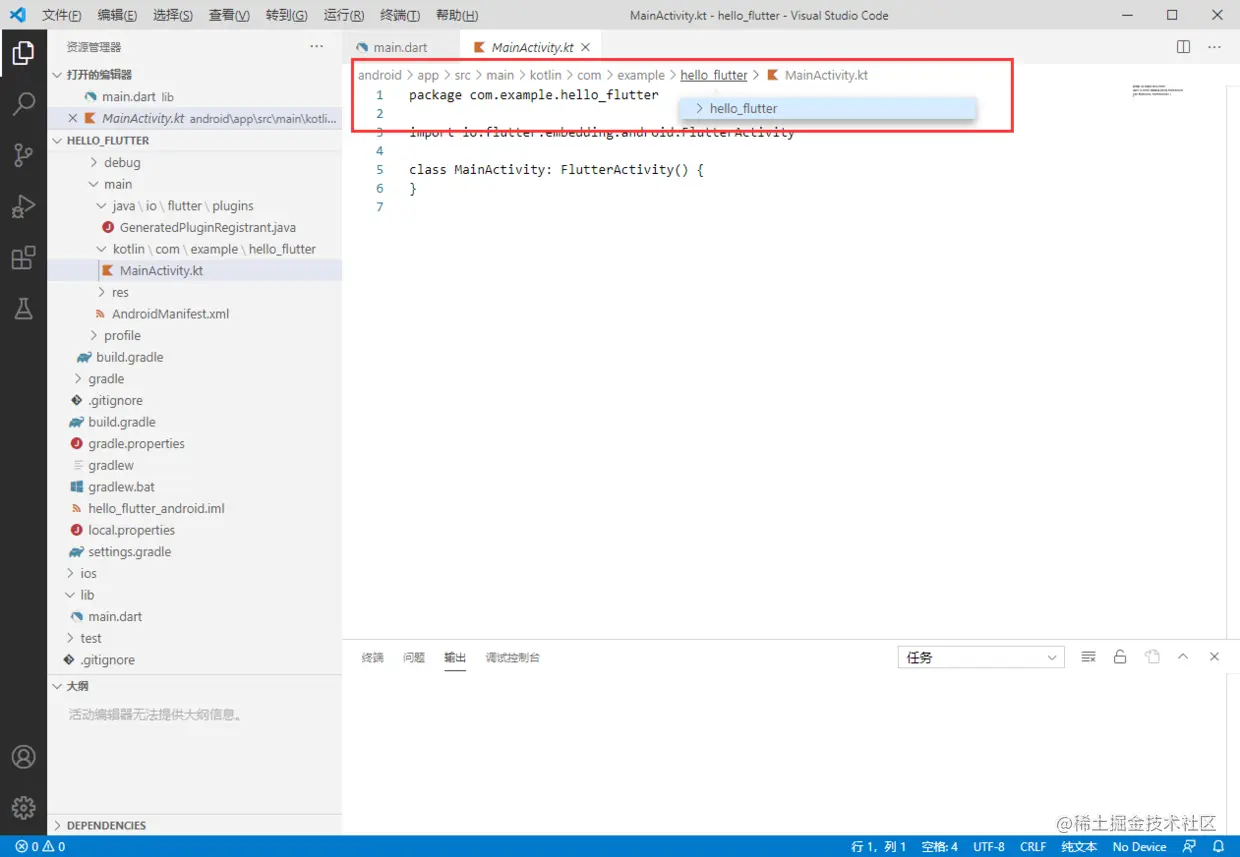Open AndroidManifest.xml in the tree
Image resolution: width=1240 pixels, height=857 pixels.
[x=170, y=314]
